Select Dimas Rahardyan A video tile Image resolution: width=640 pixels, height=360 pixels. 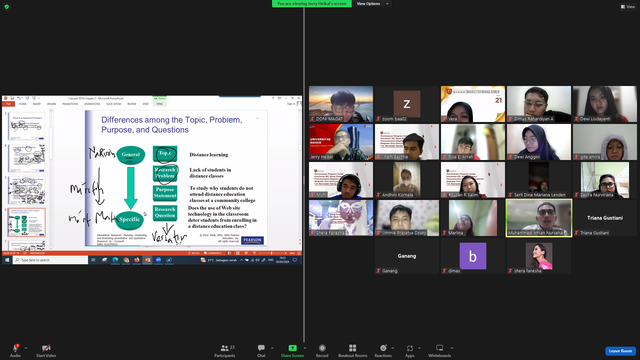539,104
